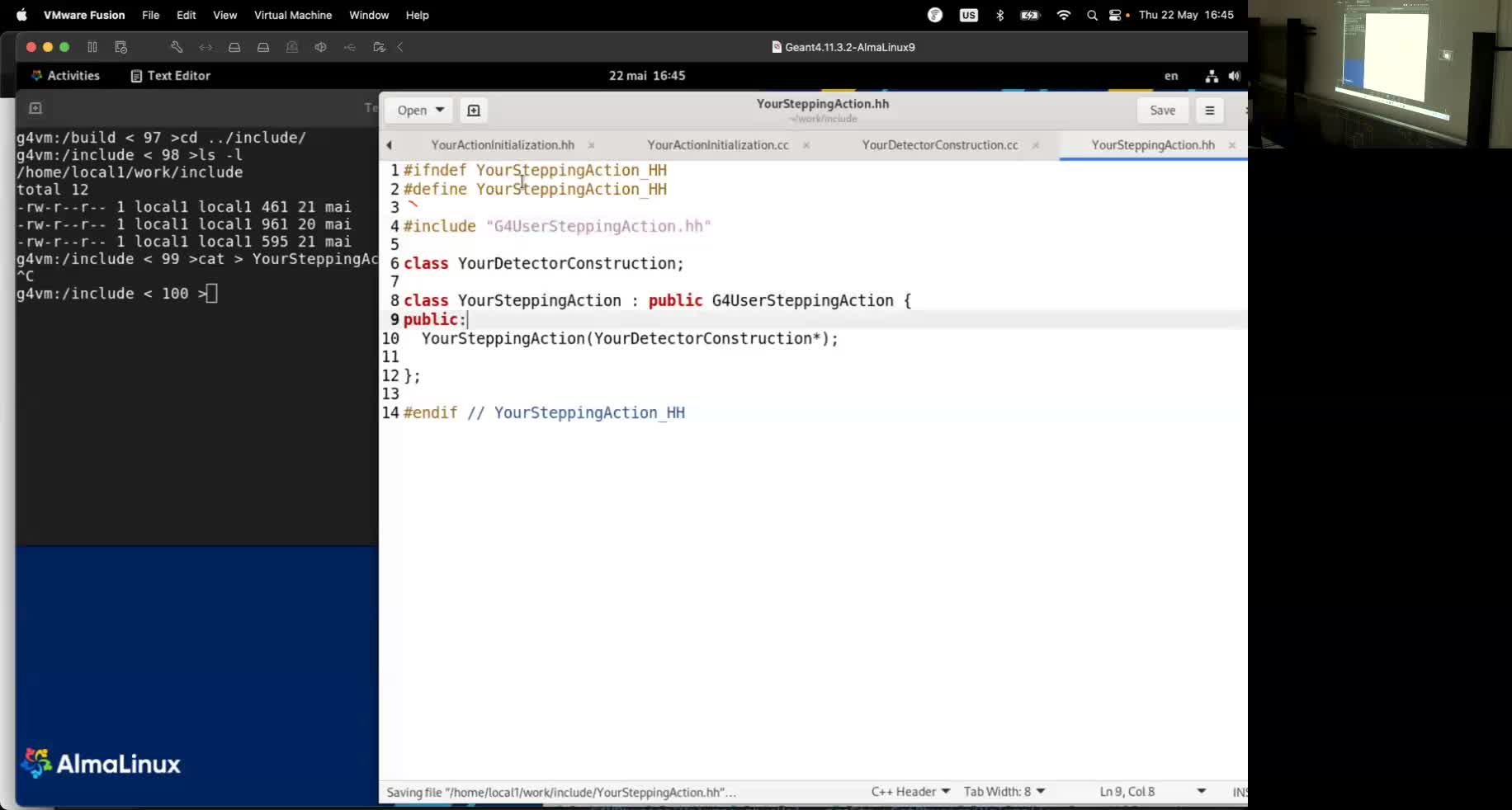Pause the virtual machine in VMware toolbar

(x=92, y=47)
